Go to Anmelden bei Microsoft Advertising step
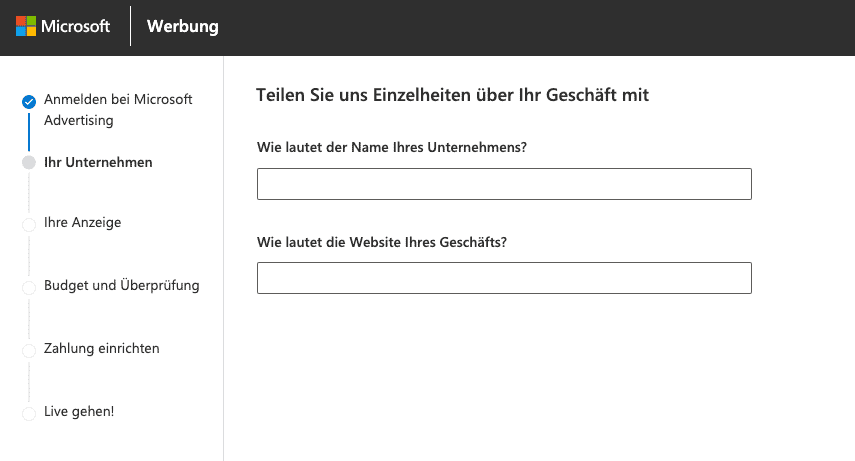 click(118, 110)
